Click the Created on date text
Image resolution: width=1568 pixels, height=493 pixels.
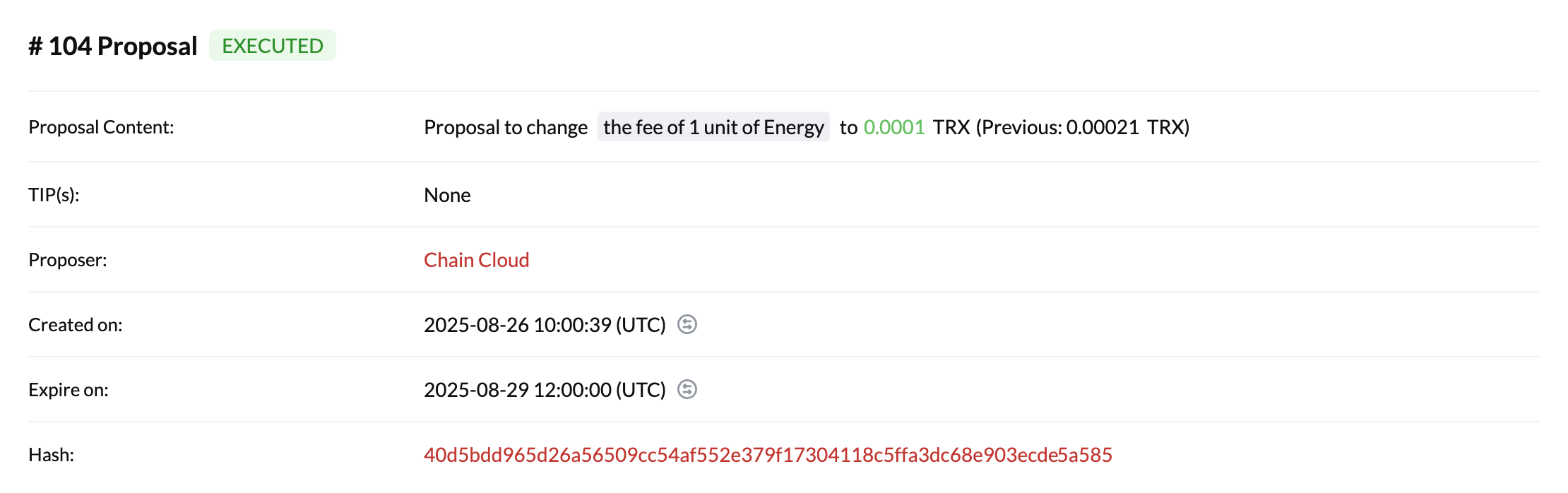click(545, 325)
